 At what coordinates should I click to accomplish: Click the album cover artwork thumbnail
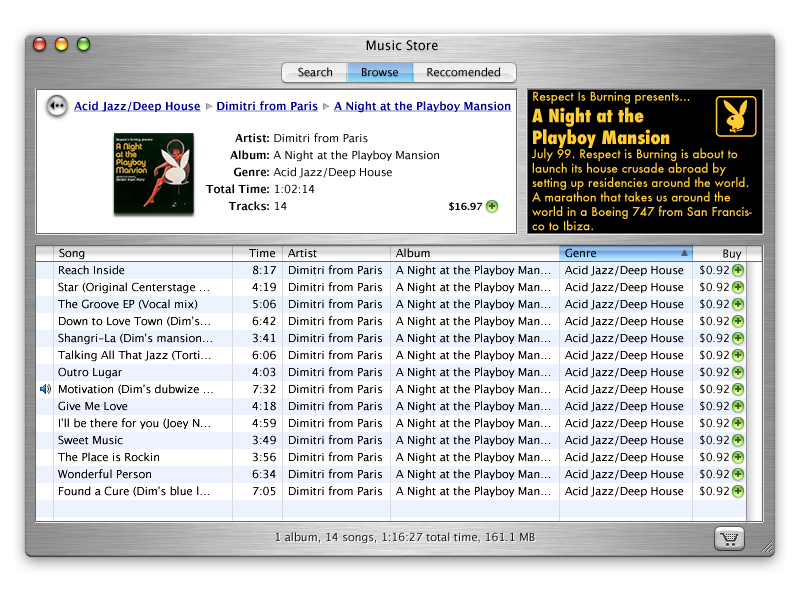coord(154,173)
